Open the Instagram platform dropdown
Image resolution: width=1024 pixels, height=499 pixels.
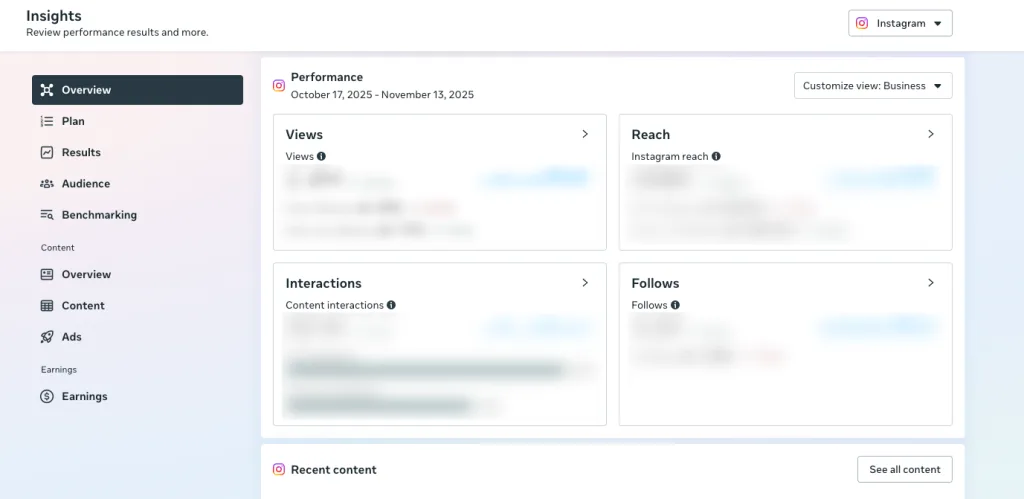[900, 23]
